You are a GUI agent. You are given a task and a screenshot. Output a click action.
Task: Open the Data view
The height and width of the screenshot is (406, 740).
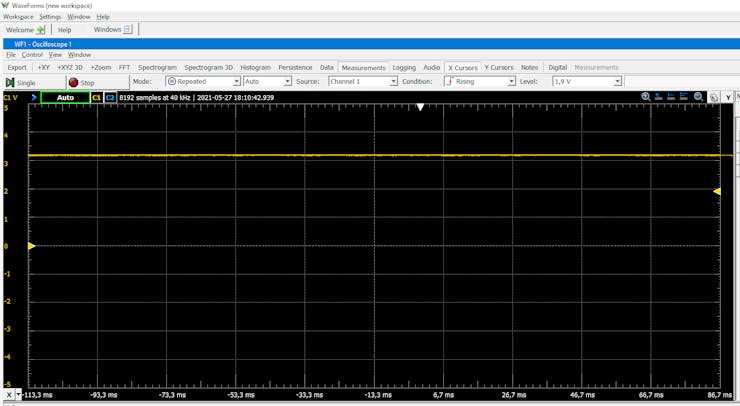point(327,68)
